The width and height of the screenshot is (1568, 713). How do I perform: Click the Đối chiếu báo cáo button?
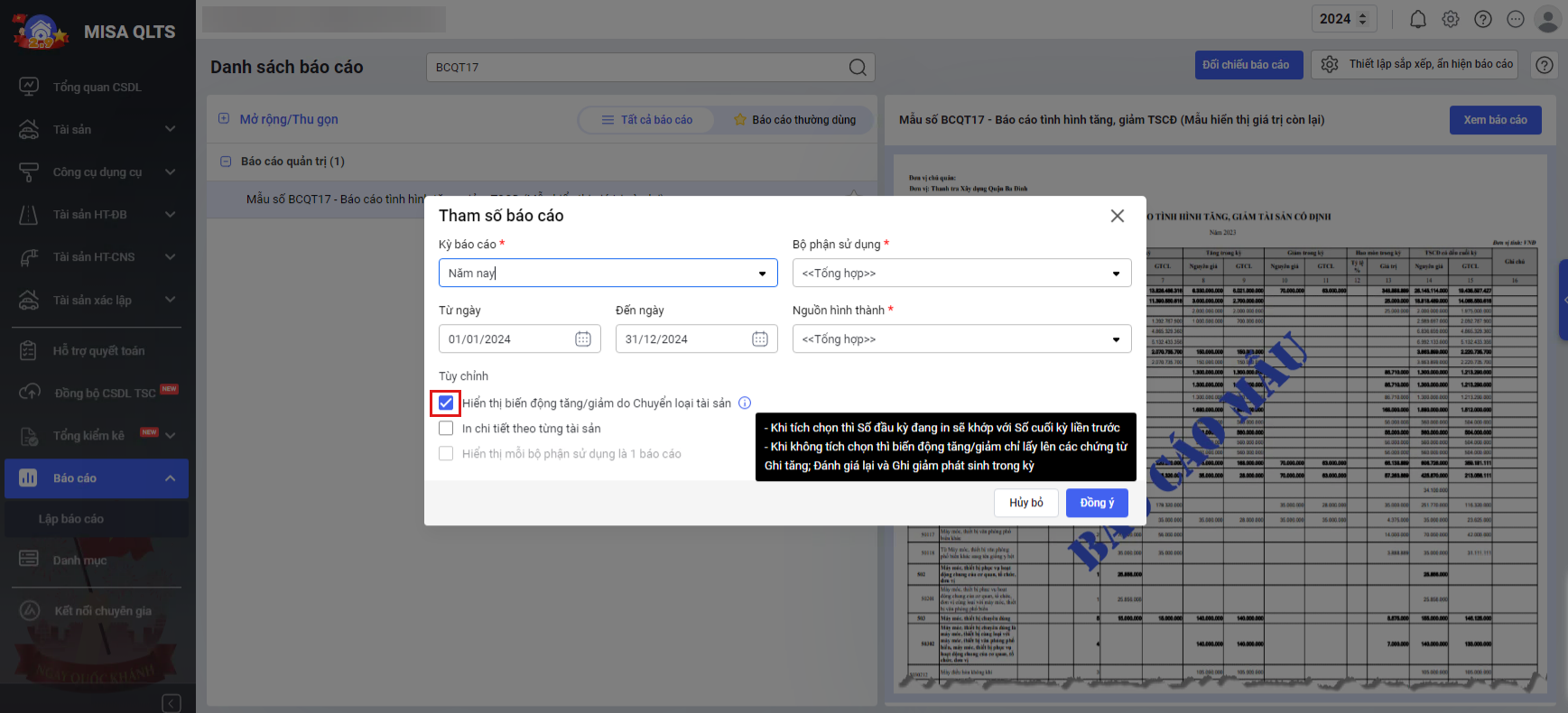[1249, 65]
